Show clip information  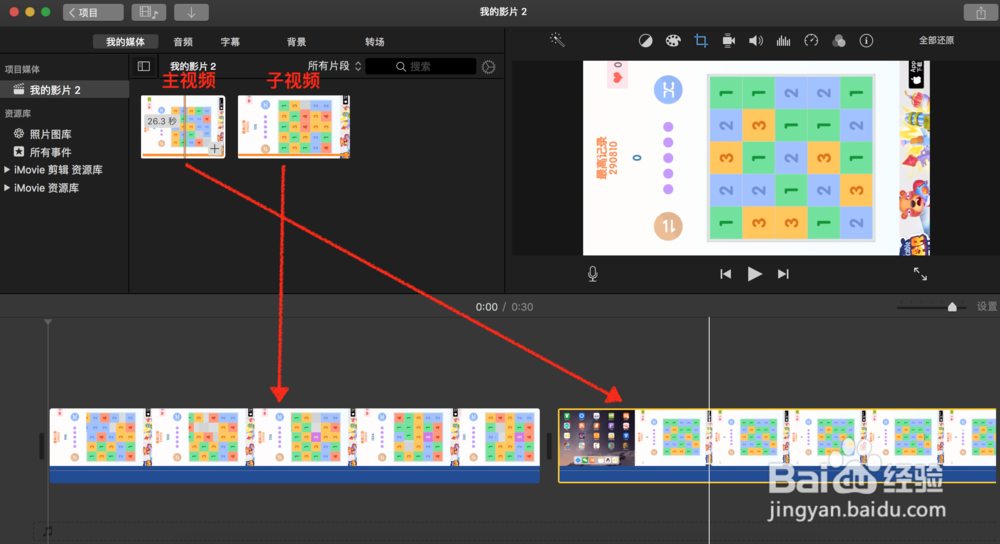(866, 41)
